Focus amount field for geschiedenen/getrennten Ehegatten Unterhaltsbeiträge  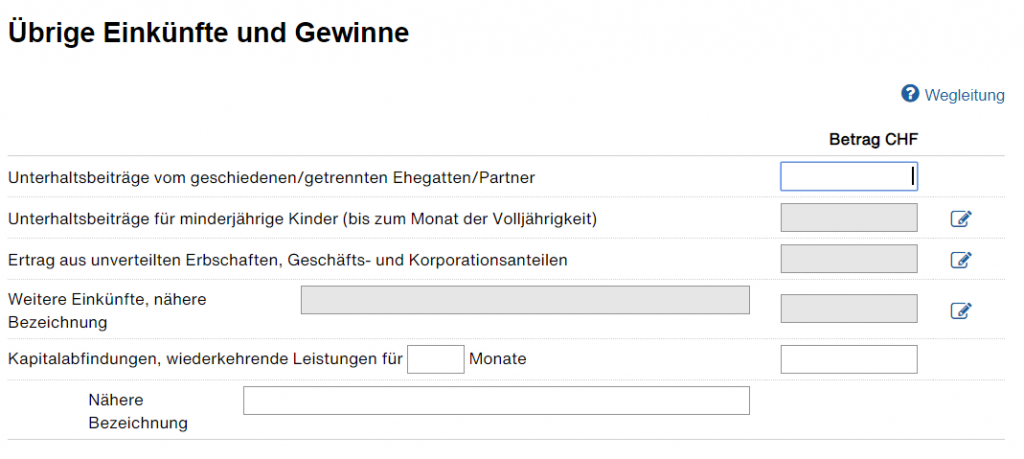tap(849, 176)
